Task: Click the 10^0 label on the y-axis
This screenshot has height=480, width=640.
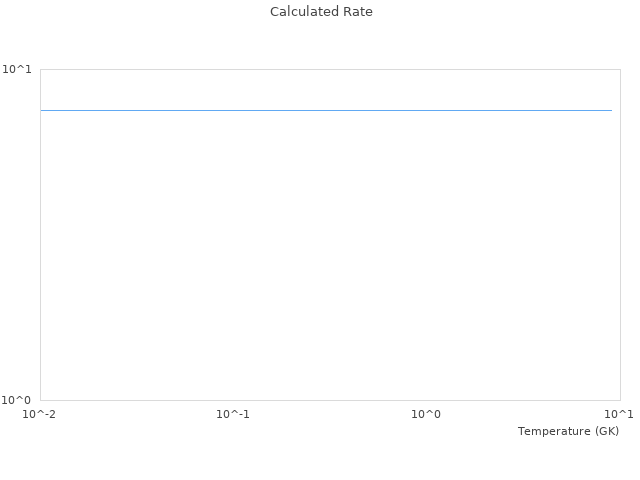Action: point(17,400)
